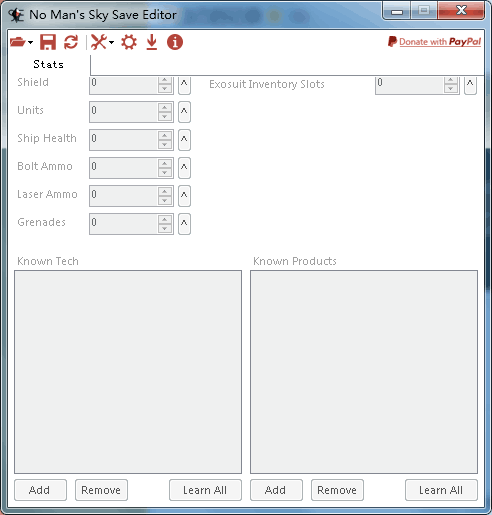Open the Donate with PayPal link
Viewport: 492px width, 515px height.
coord(434,42)
